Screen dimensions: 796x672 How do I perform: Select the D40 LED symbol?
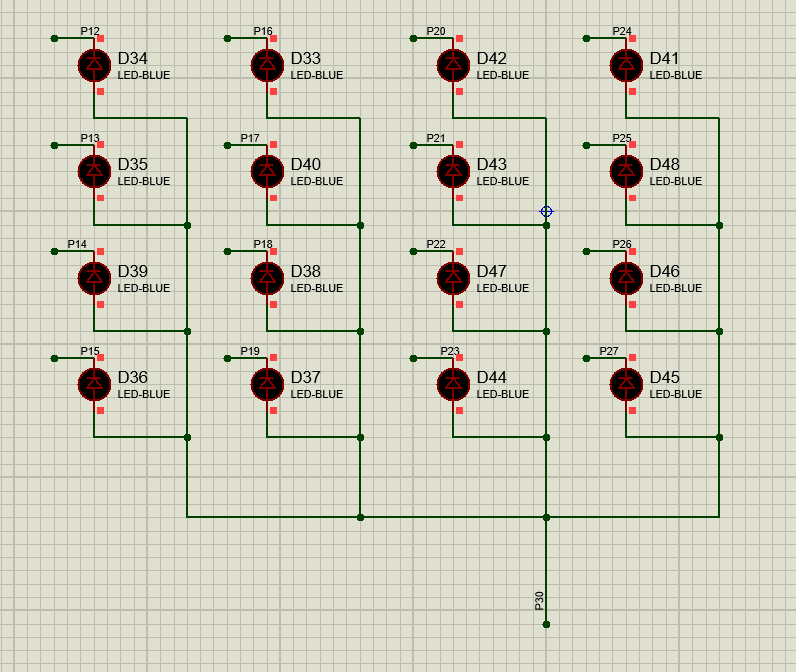(x=268, y=172)
